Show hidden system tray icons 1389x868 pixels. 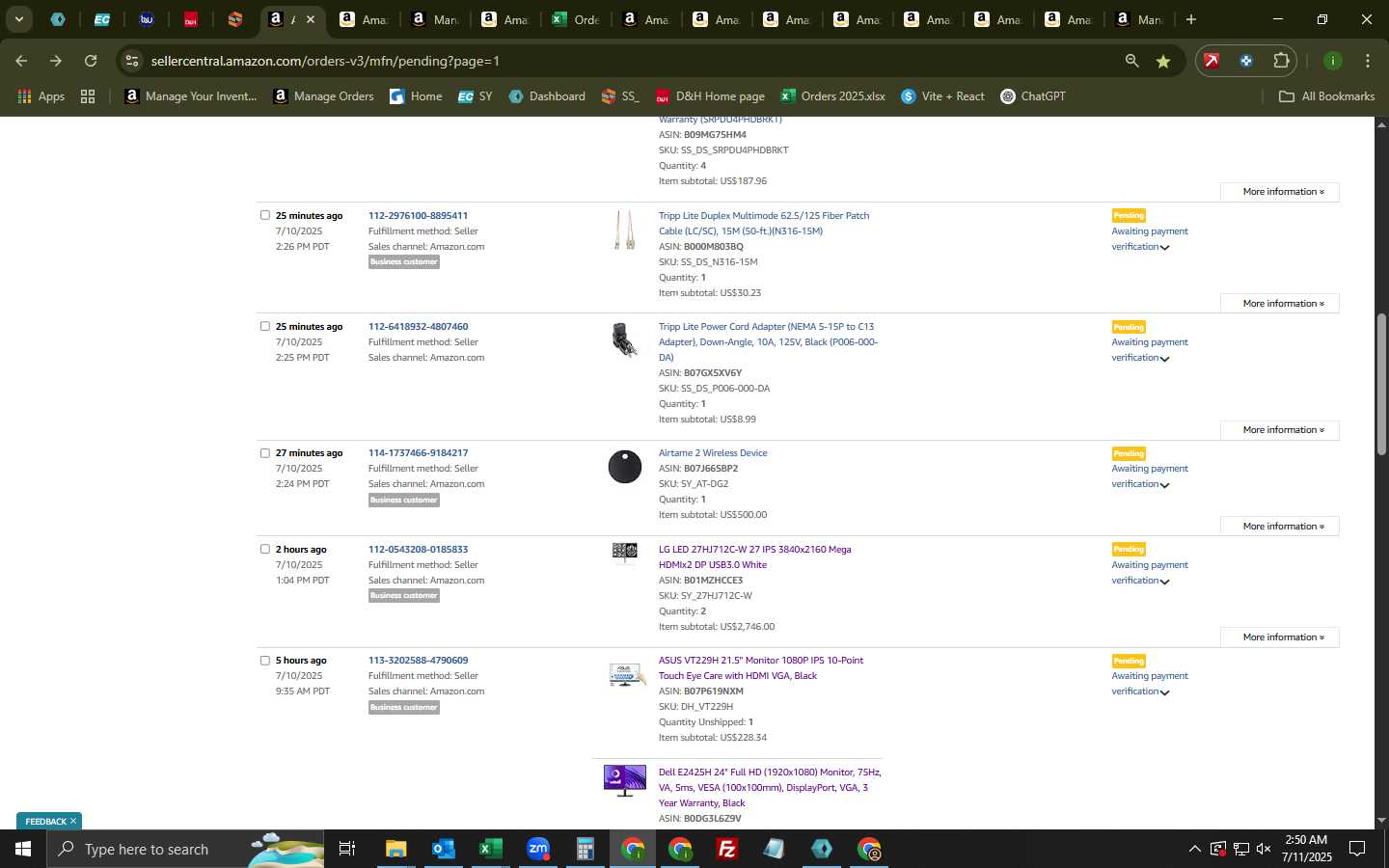[x=1194, y=849]
